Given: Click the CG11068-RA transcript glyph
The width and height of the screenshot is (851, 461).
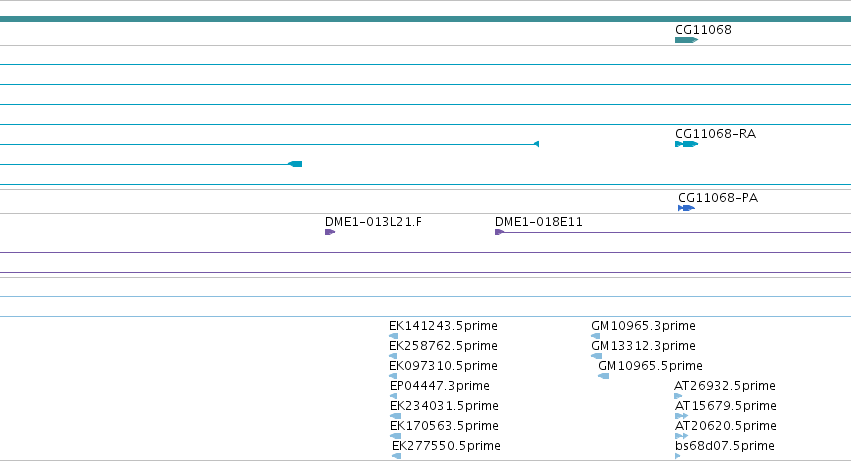Looking at the screenshot, I should coord(687,144).
